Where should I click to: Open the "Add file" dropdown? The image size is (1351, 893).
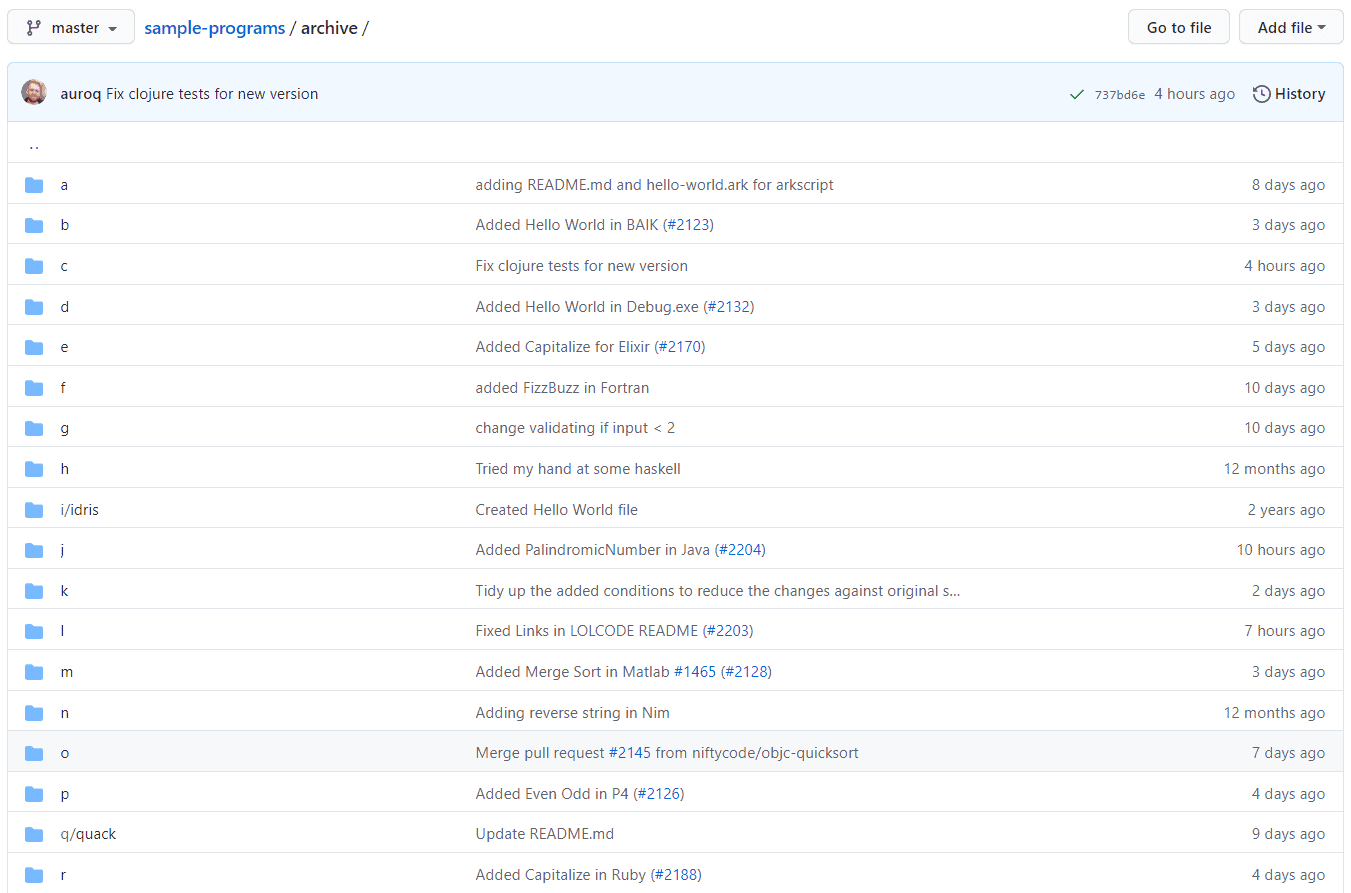coord(1291,27)
